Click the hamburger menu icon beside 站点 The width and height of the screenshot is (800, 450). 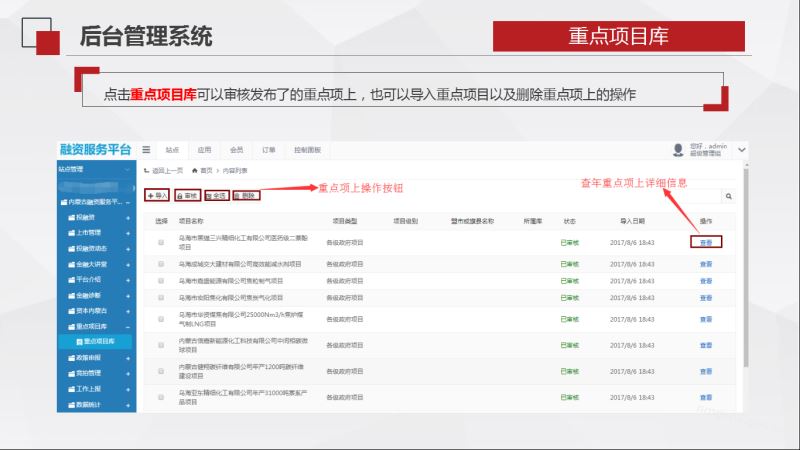[x=146, y=149]
